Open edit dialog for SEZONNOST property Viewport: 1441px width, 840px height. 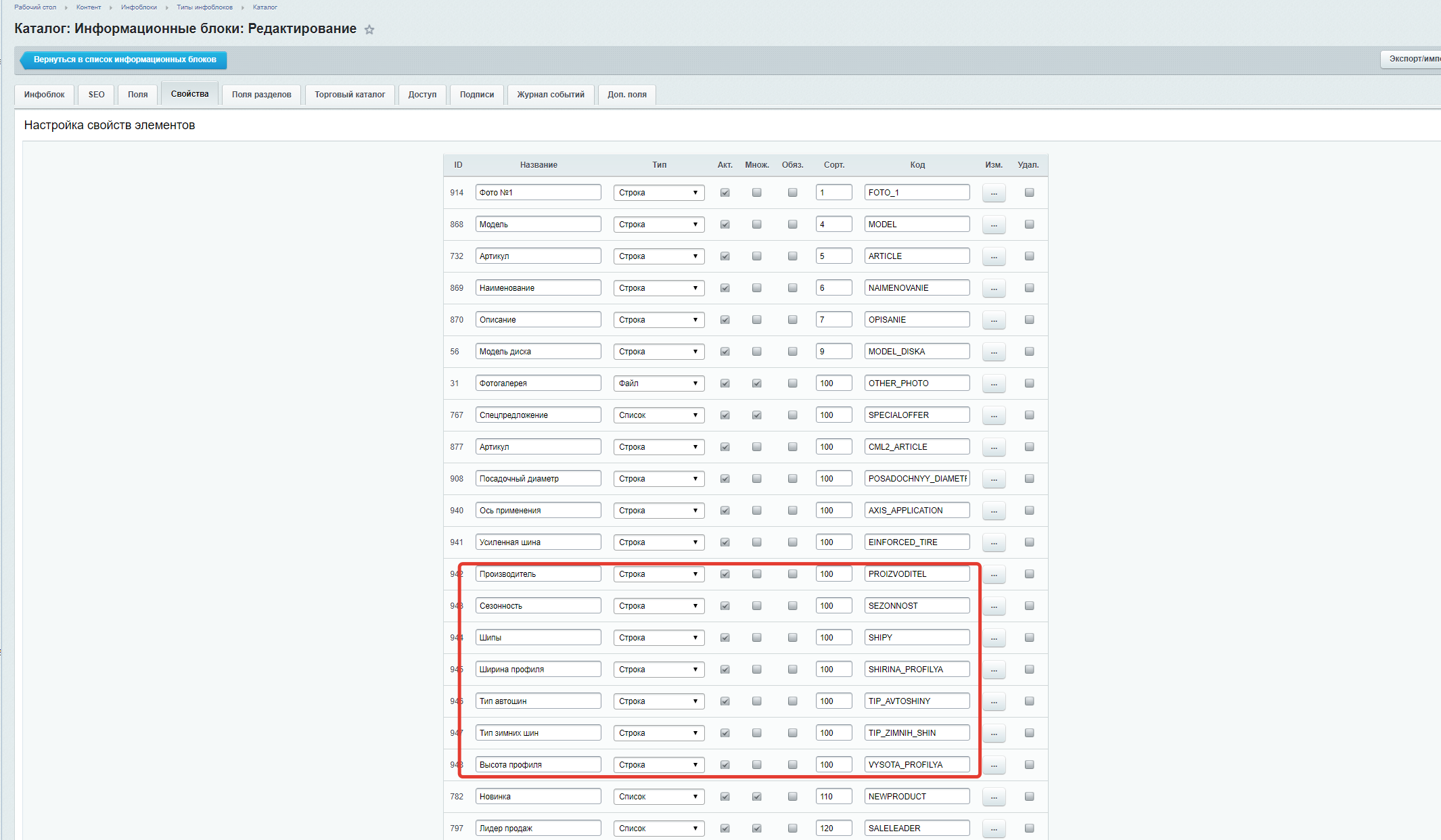click(993, 606)
